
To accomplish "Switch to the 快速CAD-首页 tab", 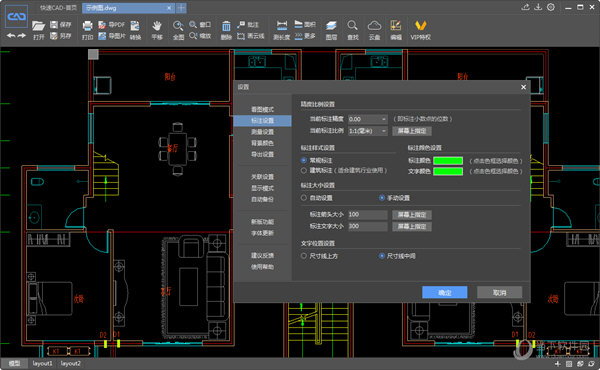I will (x=58, y=8).
